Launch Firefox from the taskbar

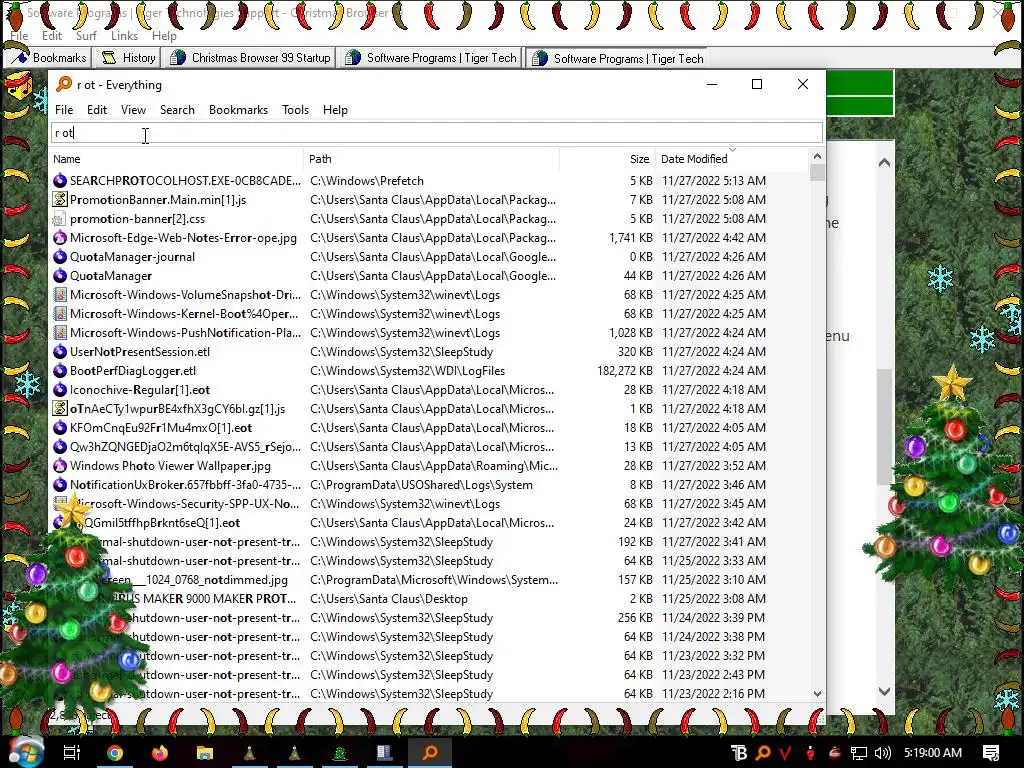click(159, 753)
